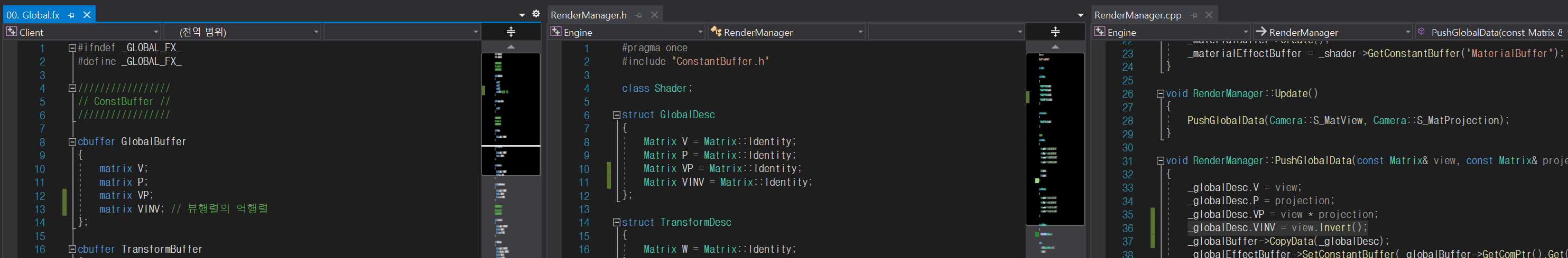Collapse the struct GlobalDesc block
1568x258 pixels.
point(616,114)
